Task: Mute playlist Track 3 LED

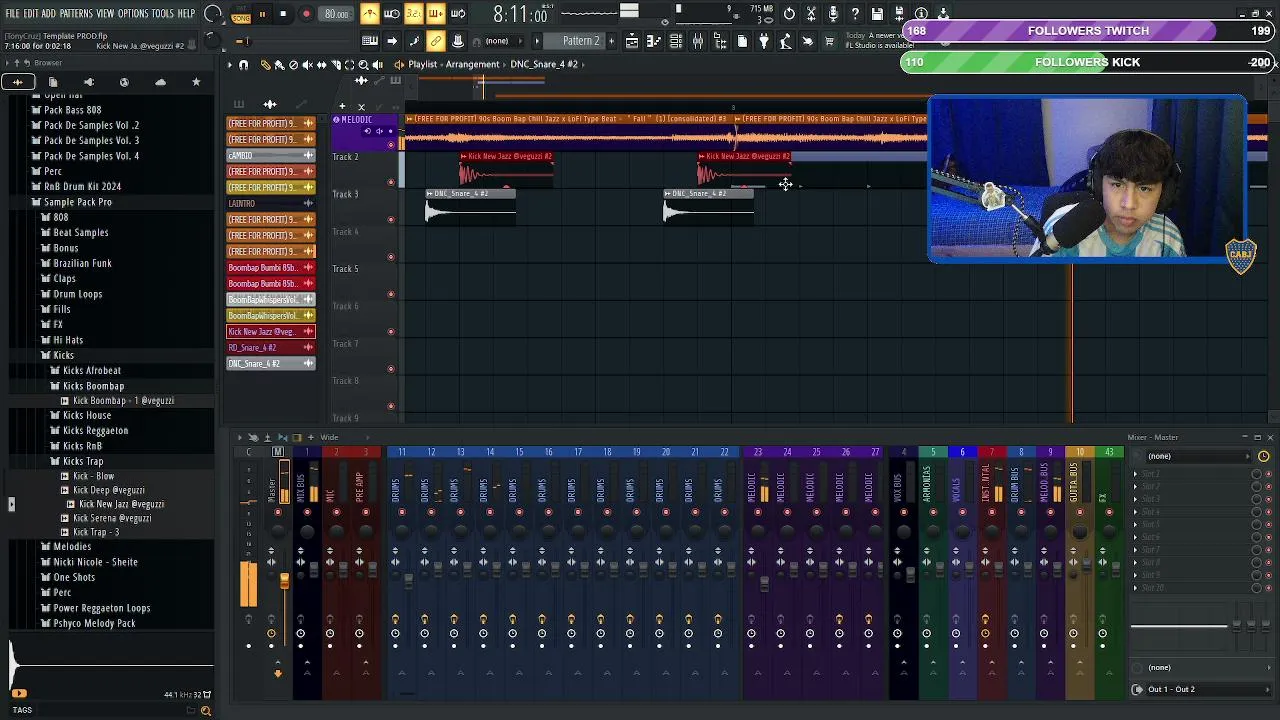Action: (391, 219)
